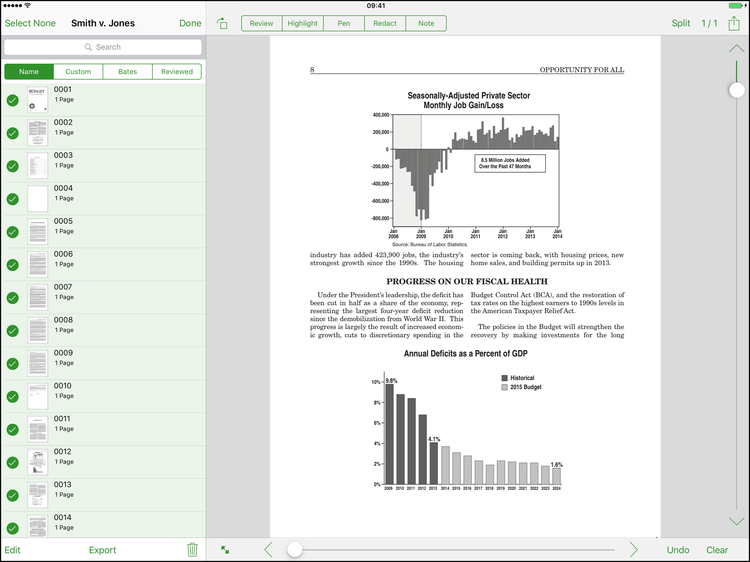
Task: Tap the fullscreen expand arrows icon
Action: click(x=225, y=549)
